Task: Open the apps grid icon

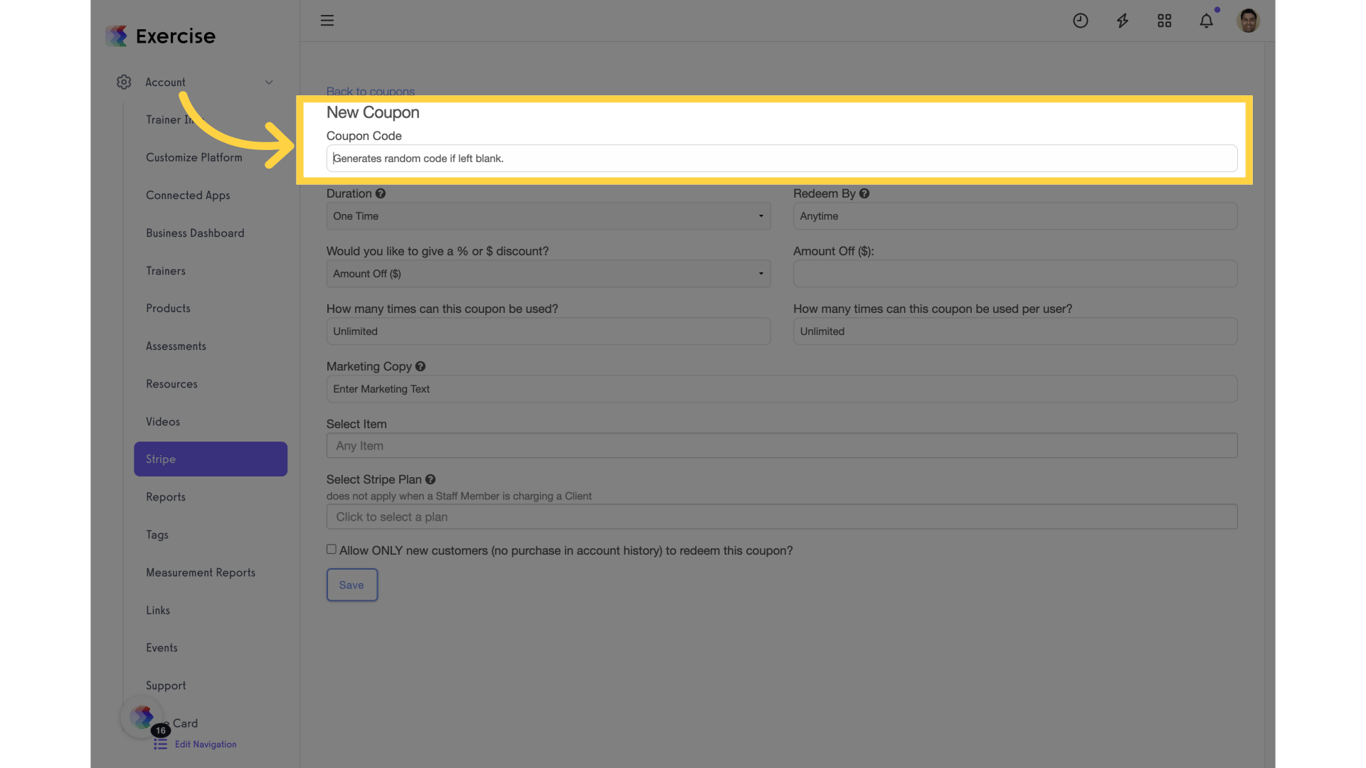Action: tap(1164, 20)
